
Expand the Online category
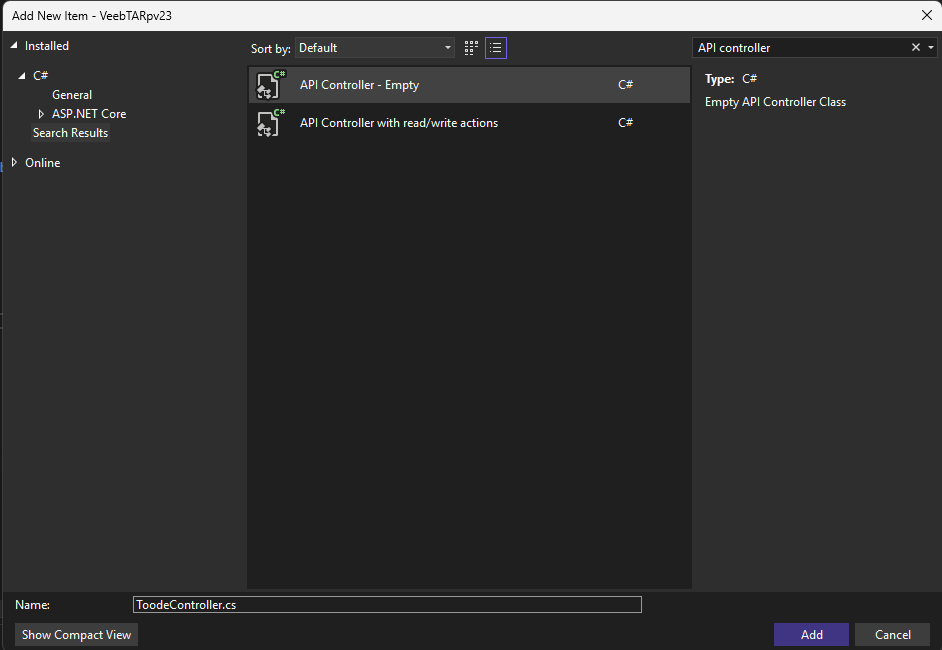(14, 163)
